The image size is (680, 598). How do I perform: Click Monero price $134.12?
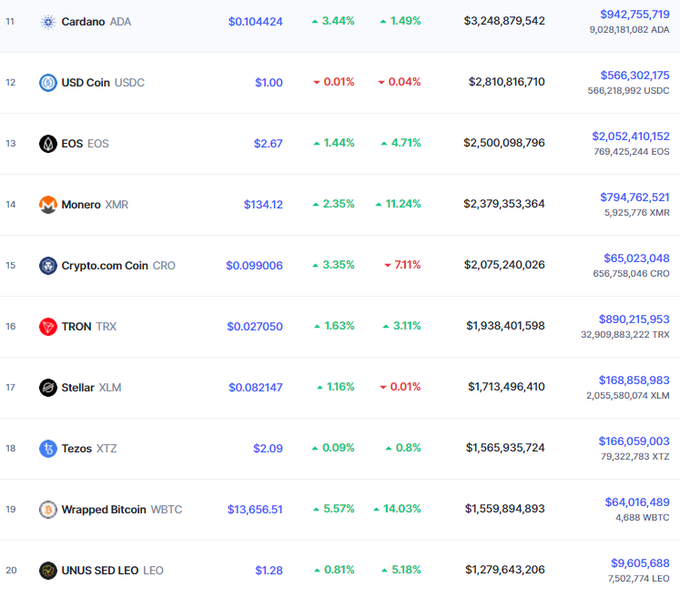coord(263,205)
